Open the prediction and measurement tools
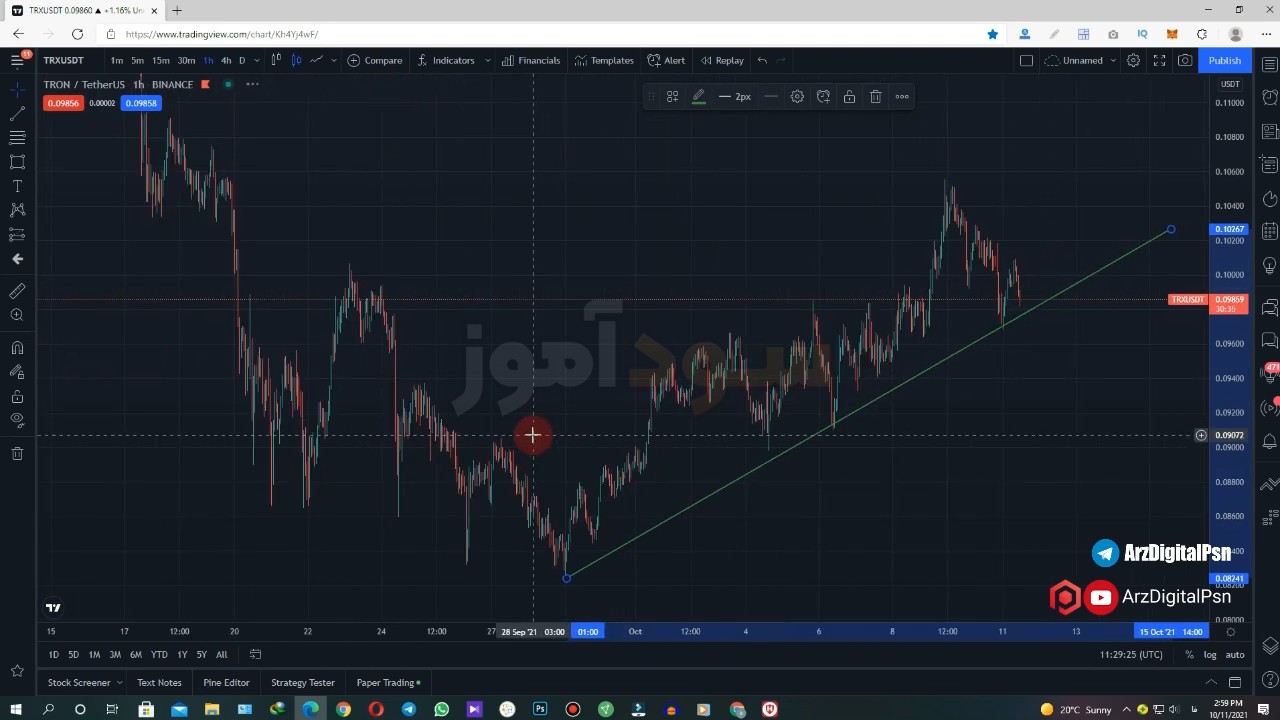 coord(17,234)
